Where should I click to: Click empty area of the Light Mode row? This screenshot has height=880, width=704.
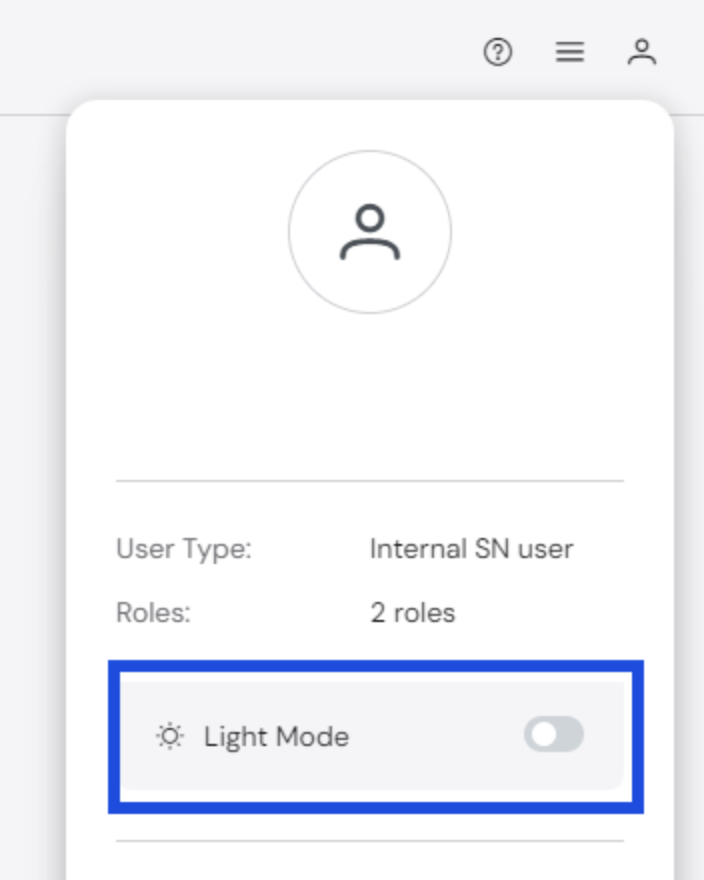coord(436,736)
